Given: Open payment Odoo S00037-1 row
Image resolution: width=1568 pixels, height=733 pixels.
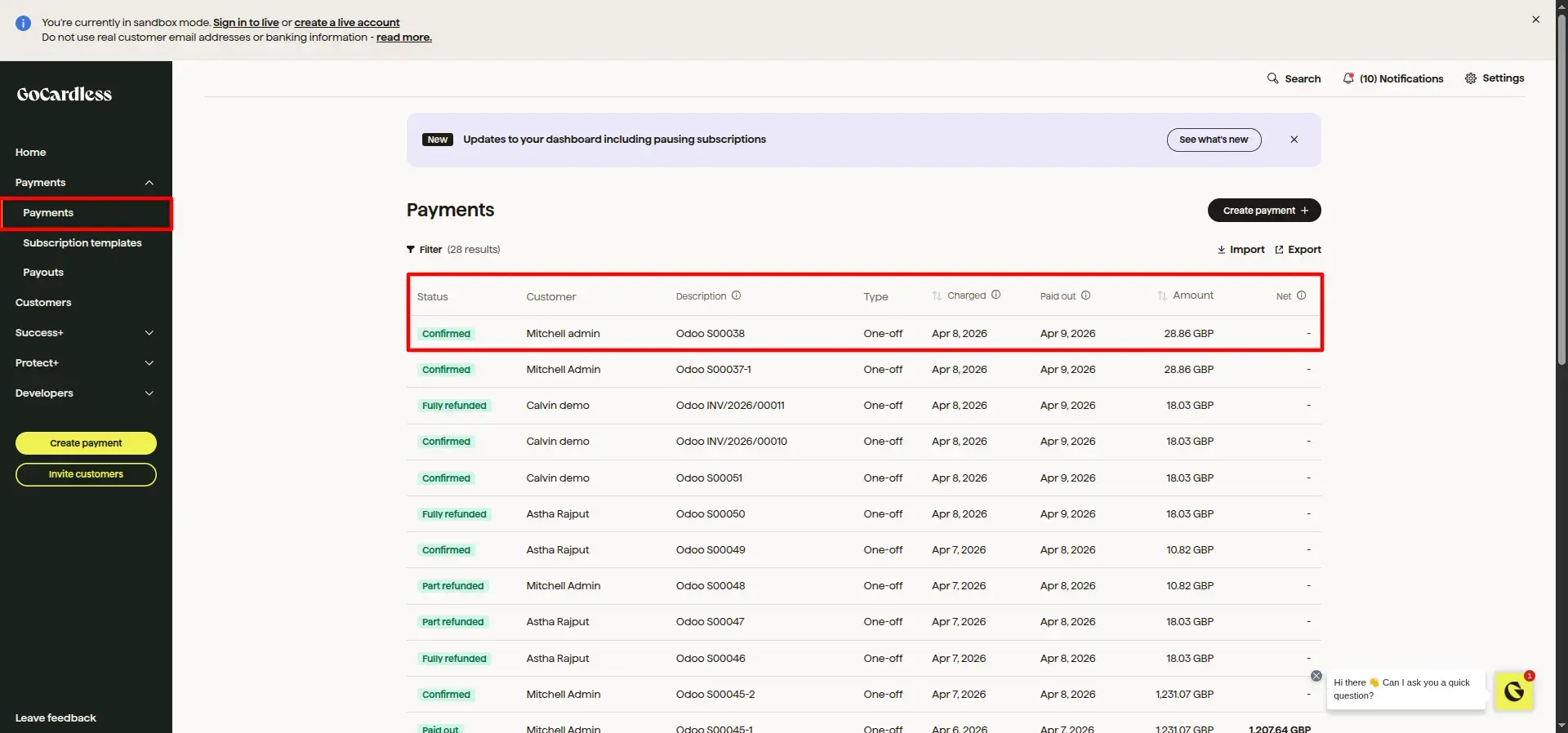Looking at the screenshot, I should [x=864, y=370].
